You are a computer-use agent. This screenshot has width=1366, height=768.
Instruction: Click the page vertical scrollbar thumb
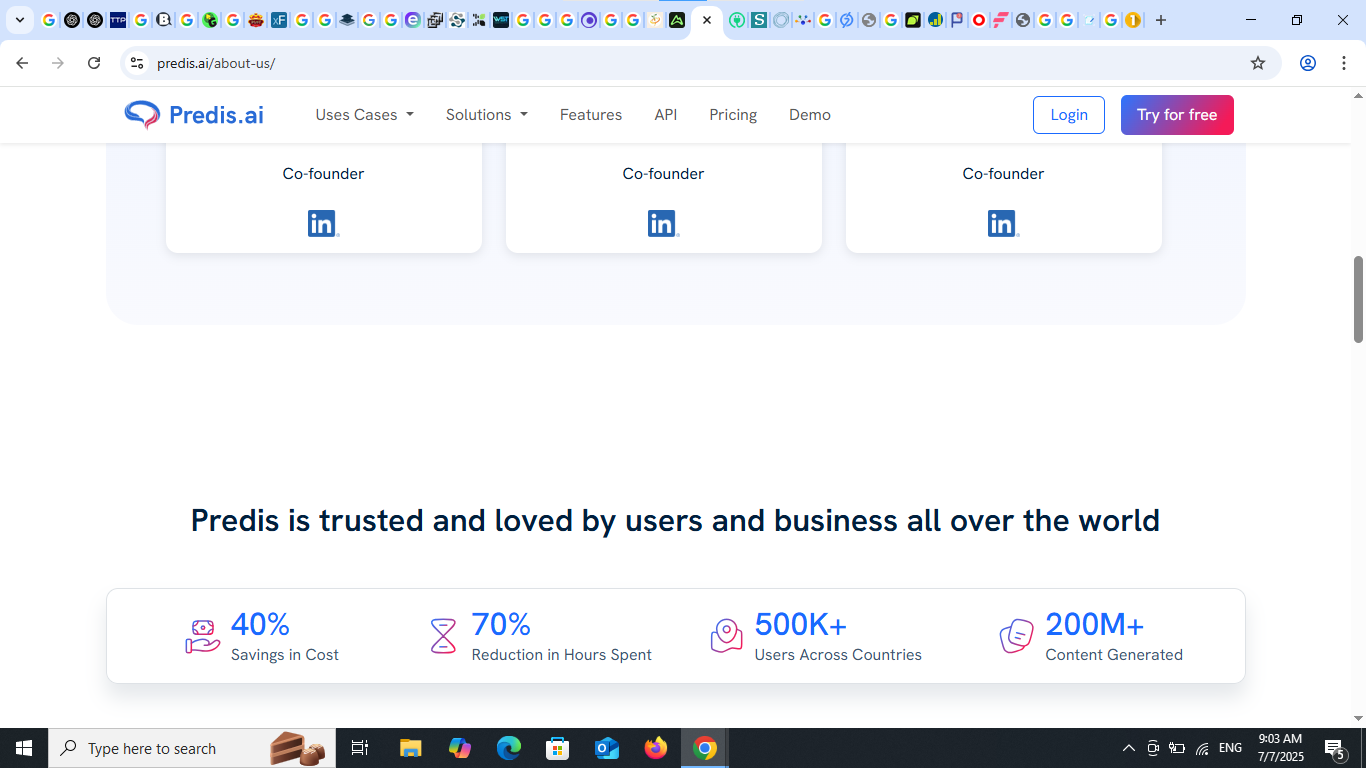pos(1358,300)
